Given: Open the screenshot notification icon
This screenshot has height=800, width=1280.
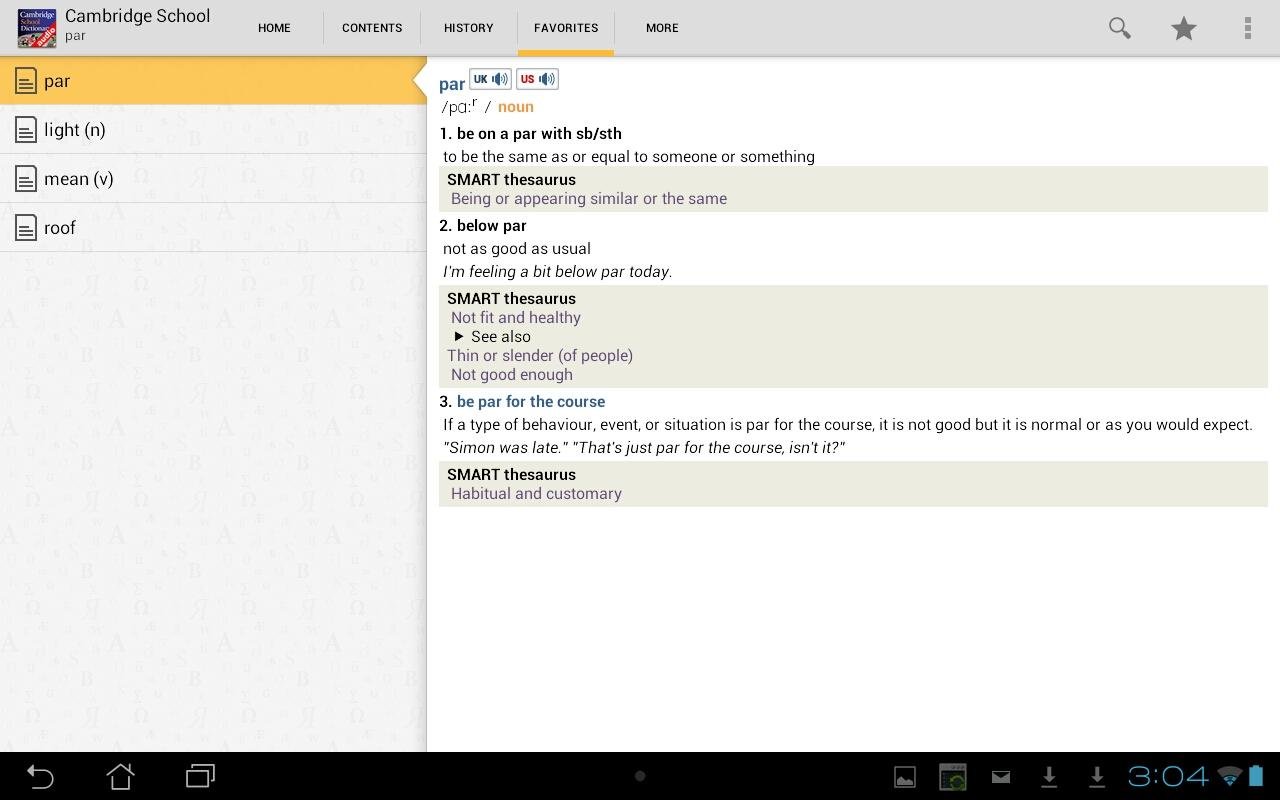Looking at the screenshot, I should [x=953, y=777].
